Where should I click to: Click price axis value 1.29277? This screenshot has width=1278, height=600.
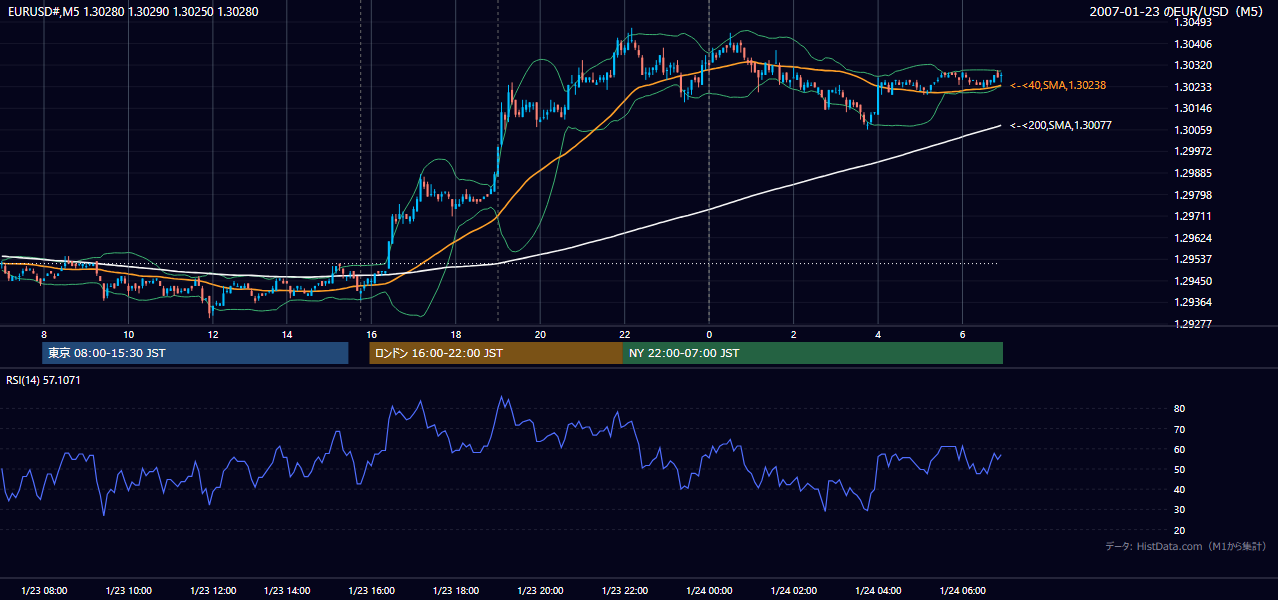click(x=1193, y=324)
